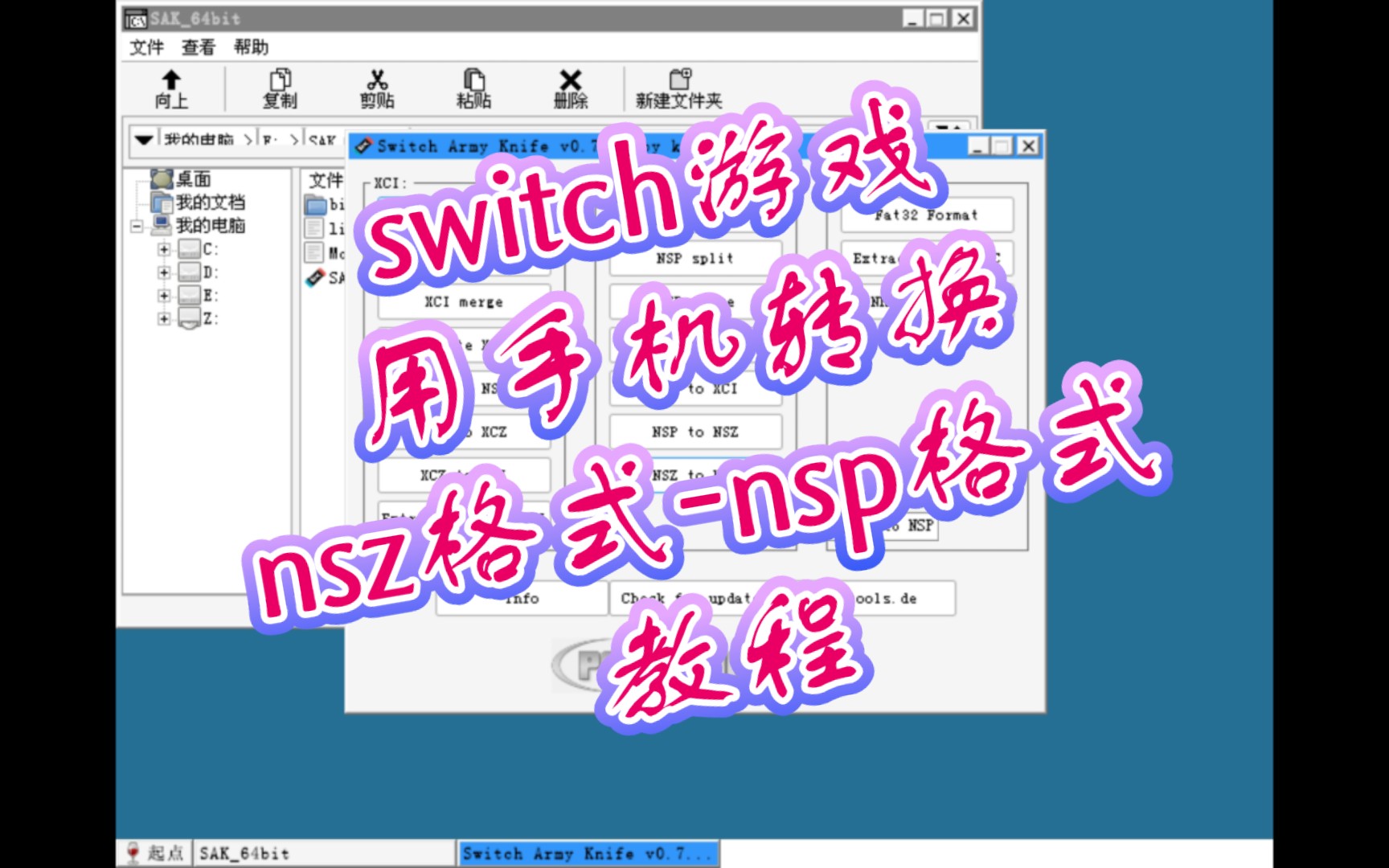1389x868 pixels.
Task: Open the address bar breadcrumb dropdown arrow
Action: pyautogui.click(x=143, y=138)
